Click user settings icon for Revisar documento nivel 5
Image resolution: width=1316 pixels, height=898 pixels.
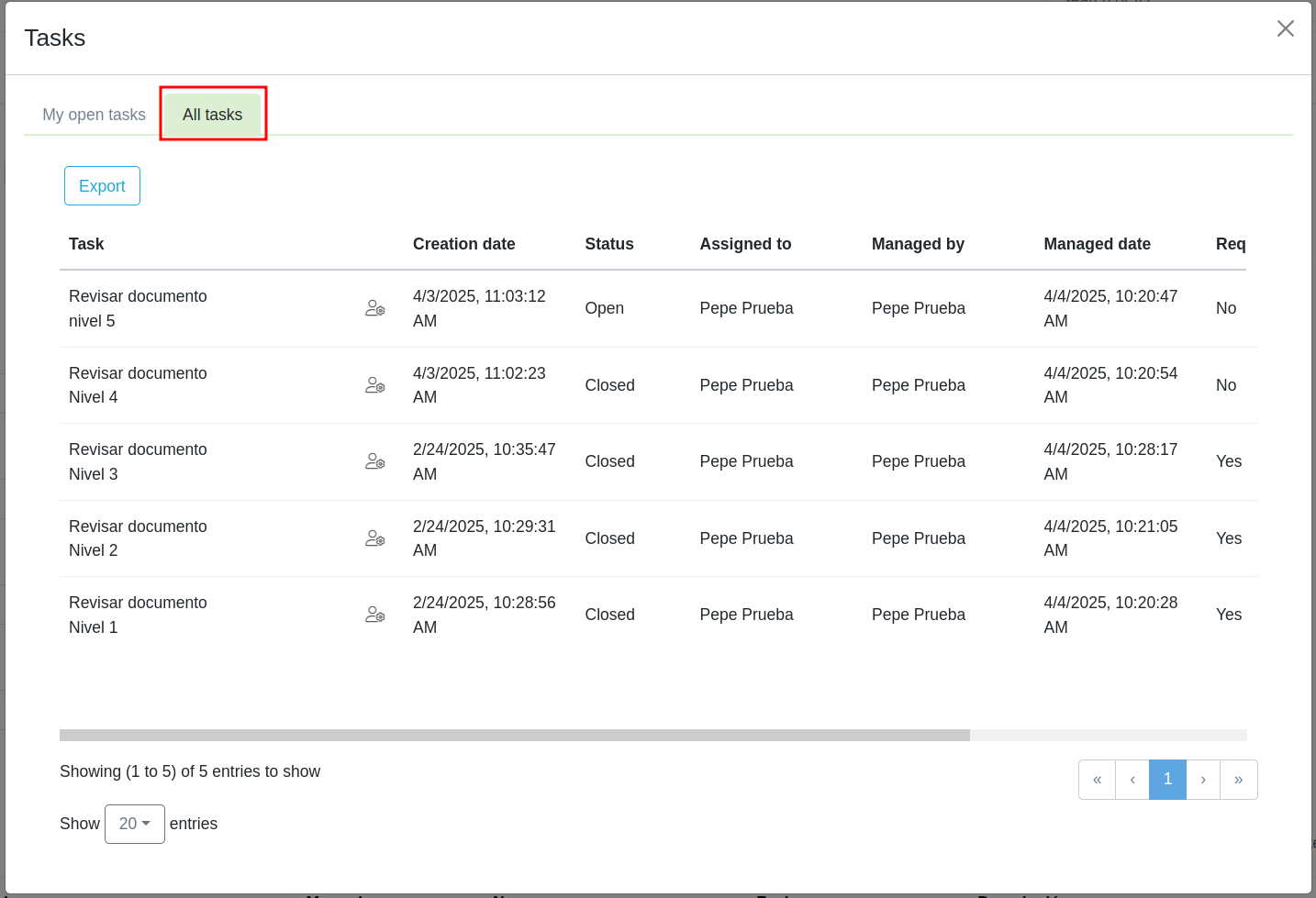374,308
